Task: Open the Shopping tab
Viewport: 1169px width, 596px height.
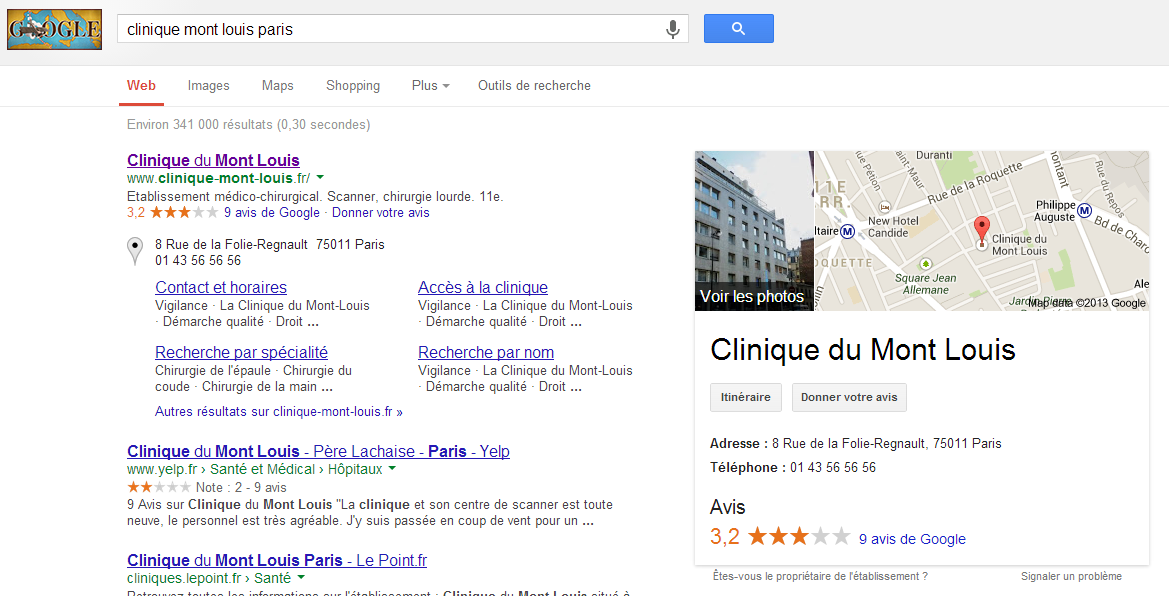Action: (353, 86)
